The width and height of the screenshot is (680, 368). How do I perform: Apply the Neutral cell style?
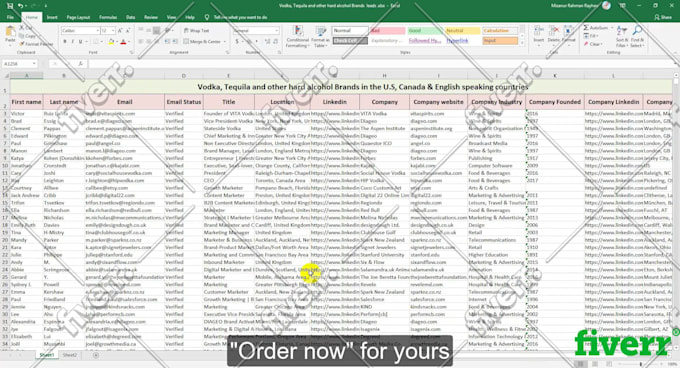pyautogui.click(x=463, y=31)
